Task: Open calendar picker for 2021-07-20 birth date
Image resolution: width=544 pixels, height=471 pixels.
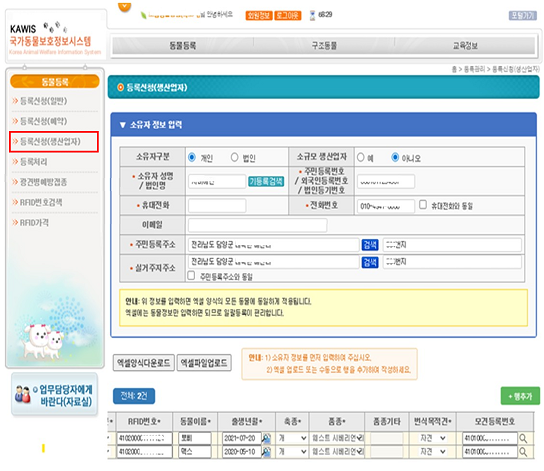Action: [x=266, y=438]
